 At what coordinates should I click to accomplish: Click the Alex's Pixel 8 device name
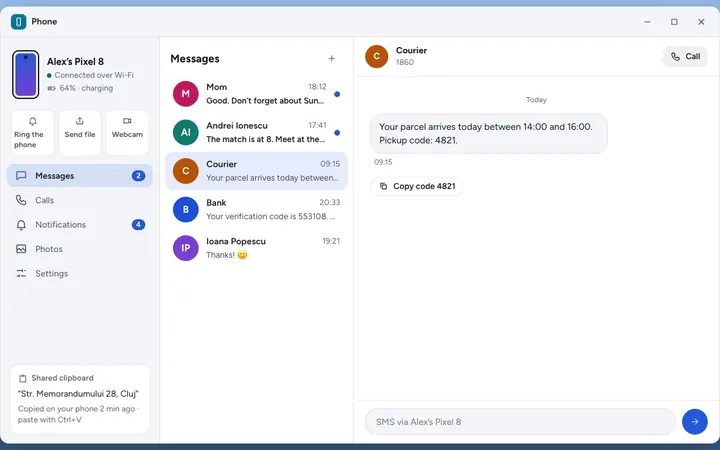(x=75, y=62)
